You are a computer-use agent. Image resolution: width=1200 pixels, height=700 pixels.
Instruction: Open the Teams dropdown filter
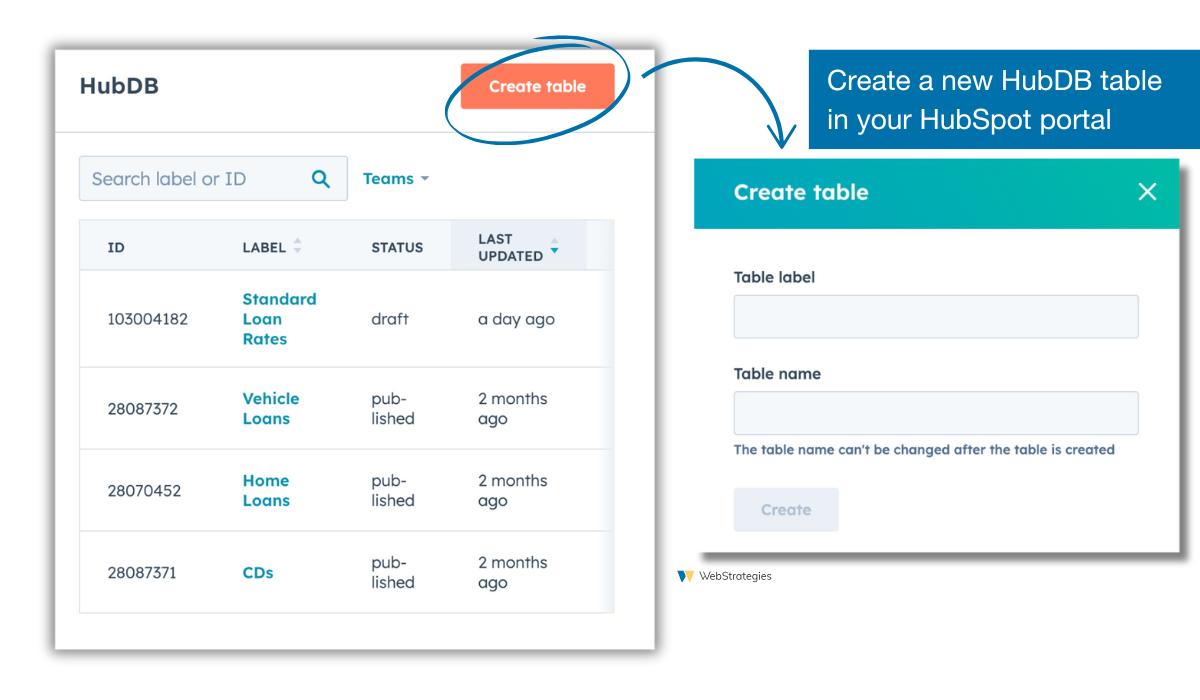point(396,179)
